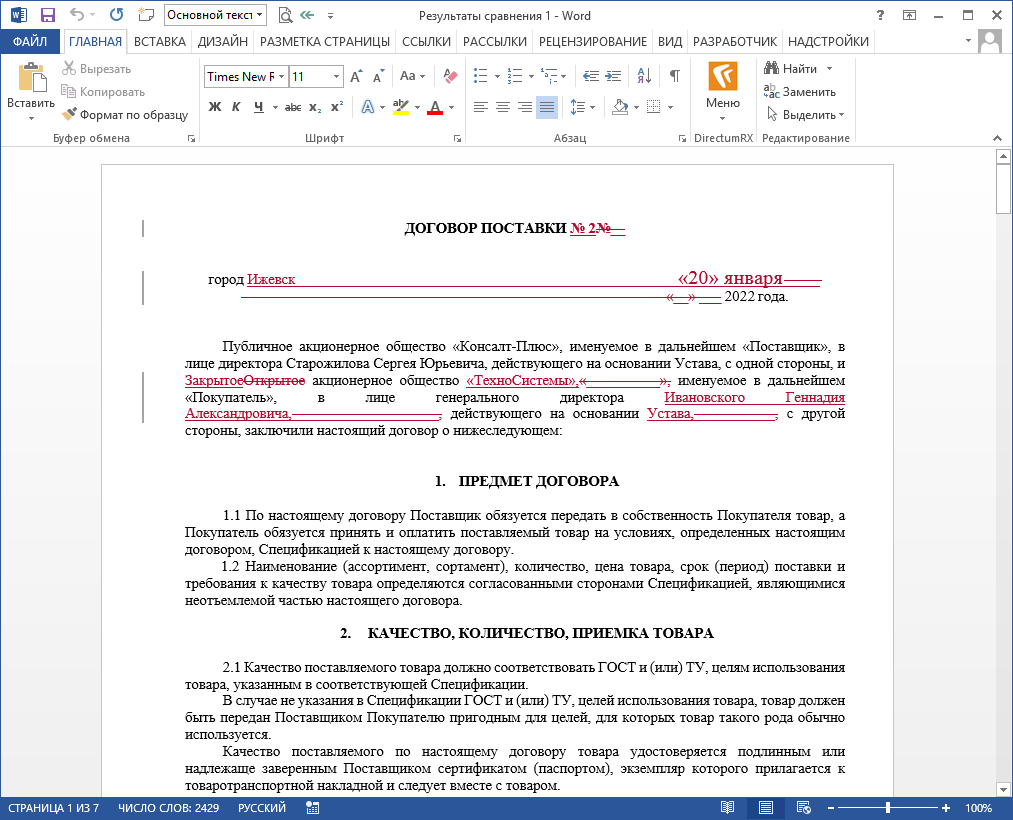The image size is (1013, 820).
Task: Clear all formatting eraser icon
Action: (450, 76)
